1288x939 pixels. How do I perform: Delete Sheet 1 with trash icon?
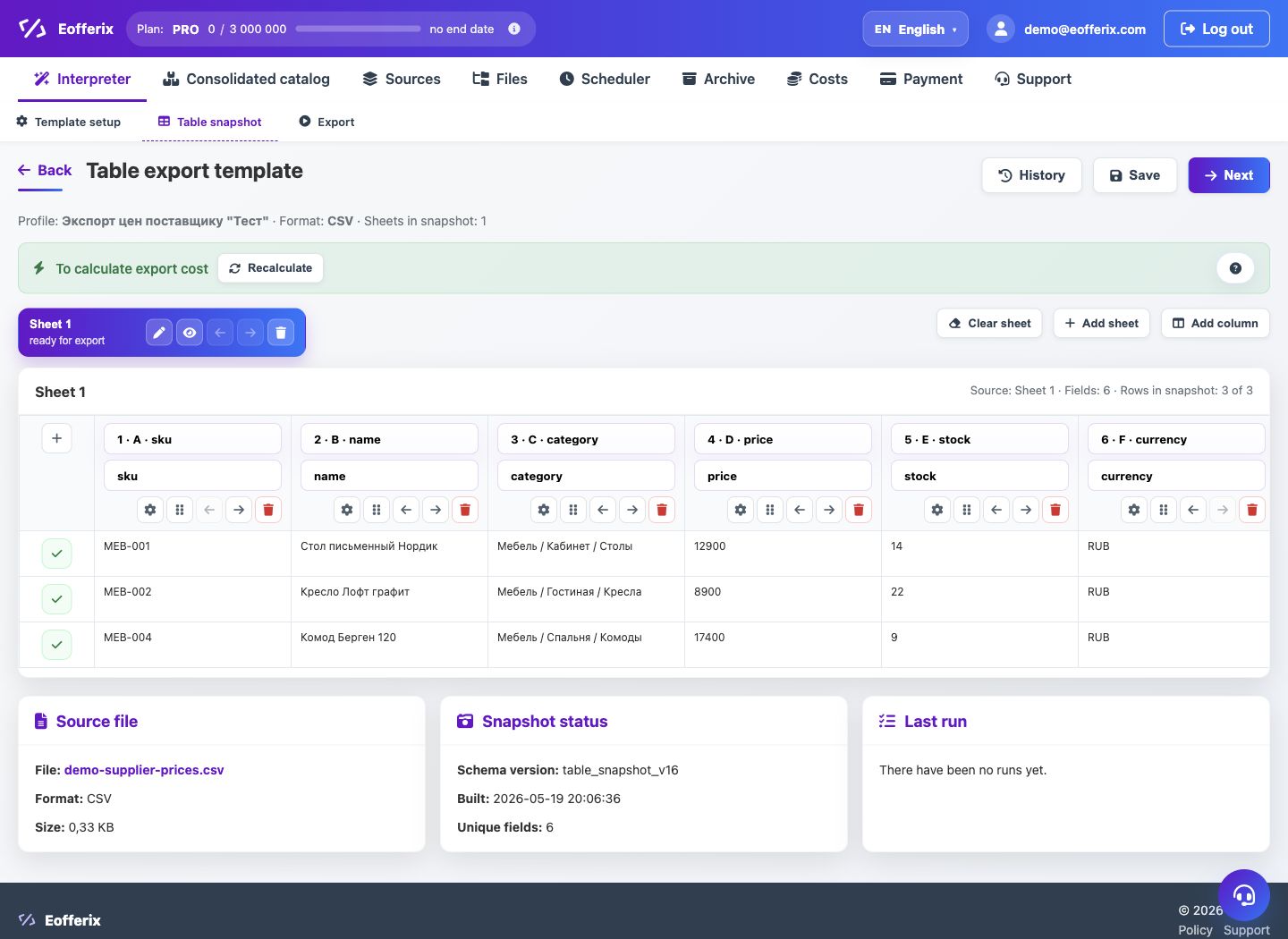[281, 333]
